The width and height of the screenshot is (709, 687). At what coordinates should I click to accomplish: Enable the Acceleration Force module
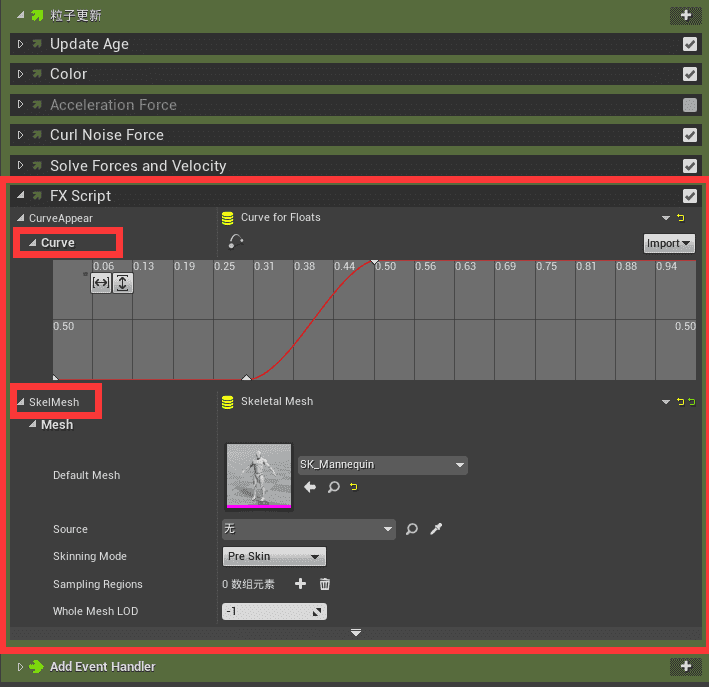coord(689,105)
